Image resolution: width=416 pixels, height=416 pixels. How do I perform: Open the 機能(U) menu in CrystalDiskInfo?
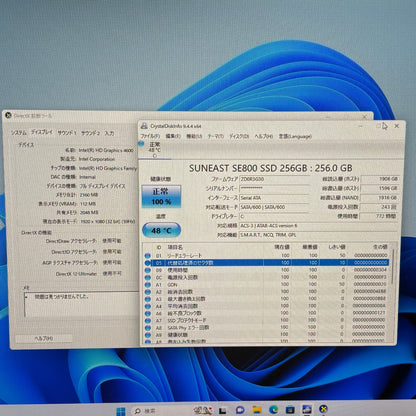[x=194, y=136]
